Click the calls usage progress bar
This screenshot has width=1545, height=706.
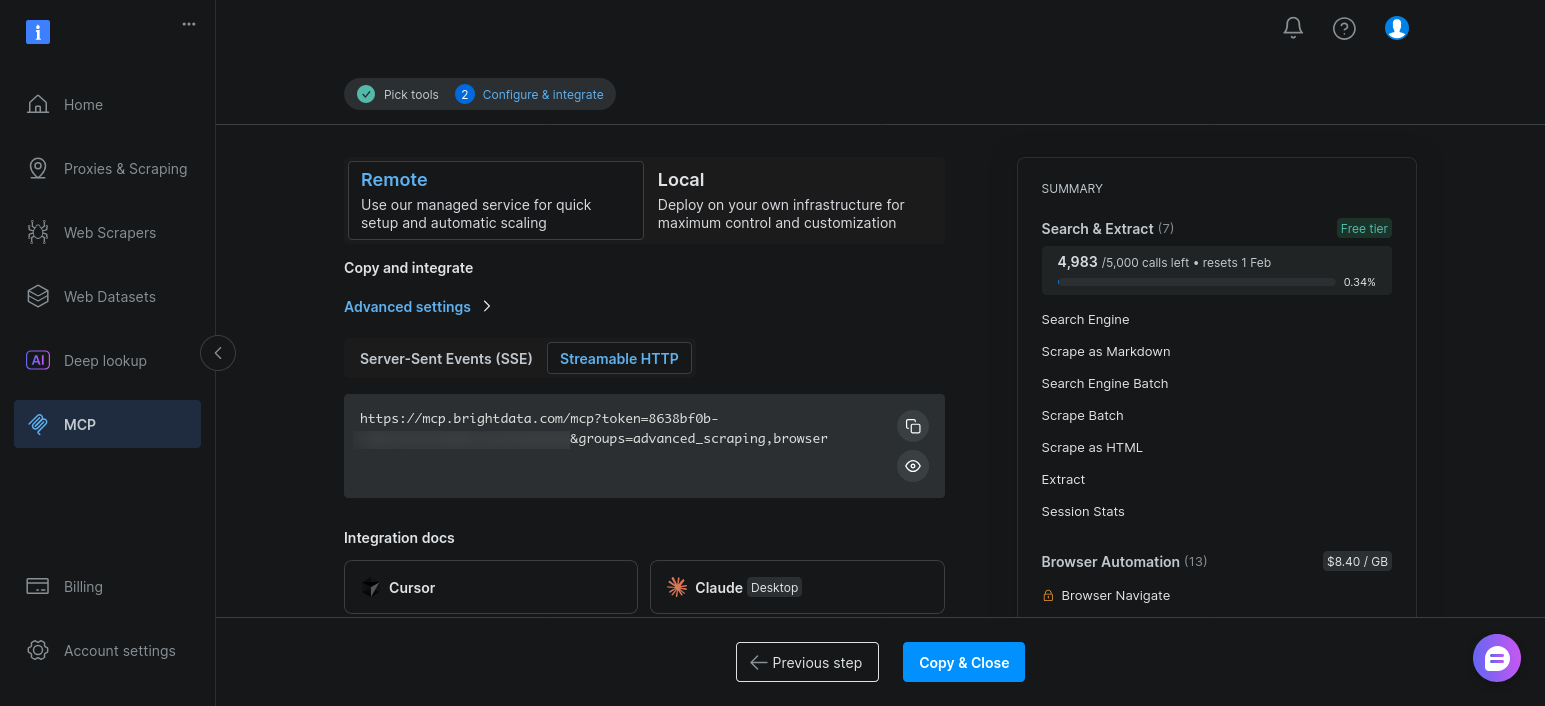point(1195,282)
